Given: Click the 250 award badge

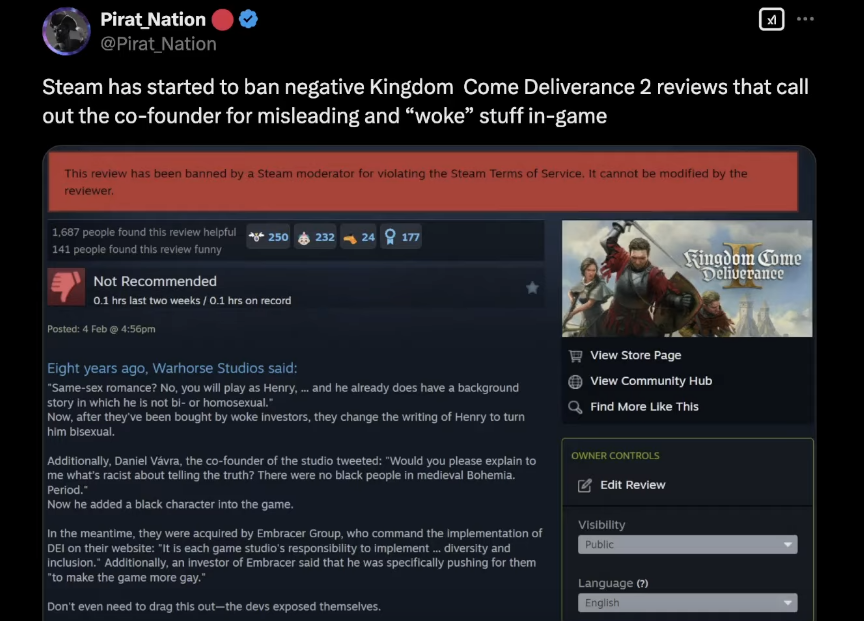Looking at the screenshot, I should coord(268,237).
